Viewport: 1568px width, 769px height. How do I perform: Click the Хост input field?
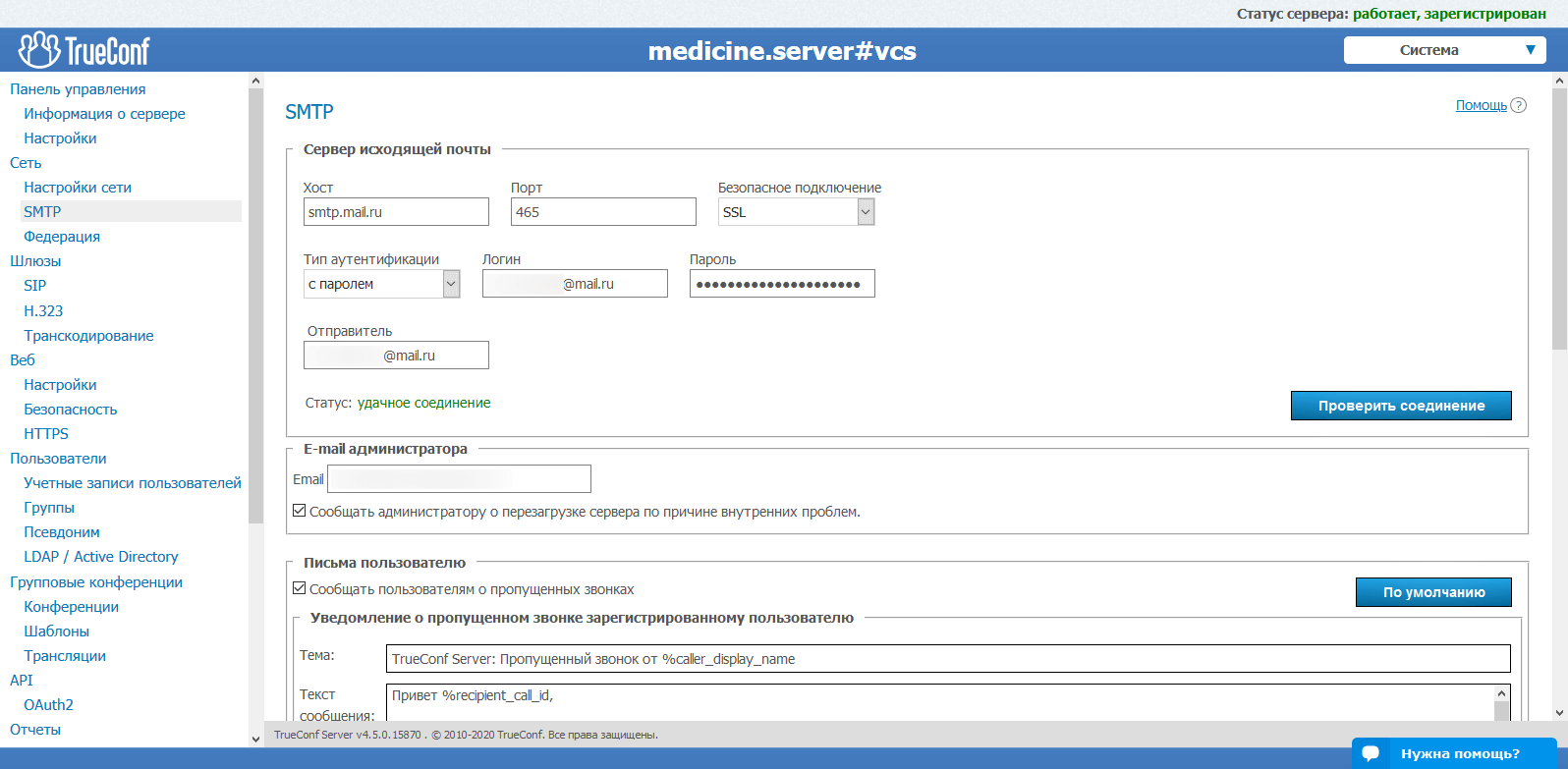tap(396, 212)
